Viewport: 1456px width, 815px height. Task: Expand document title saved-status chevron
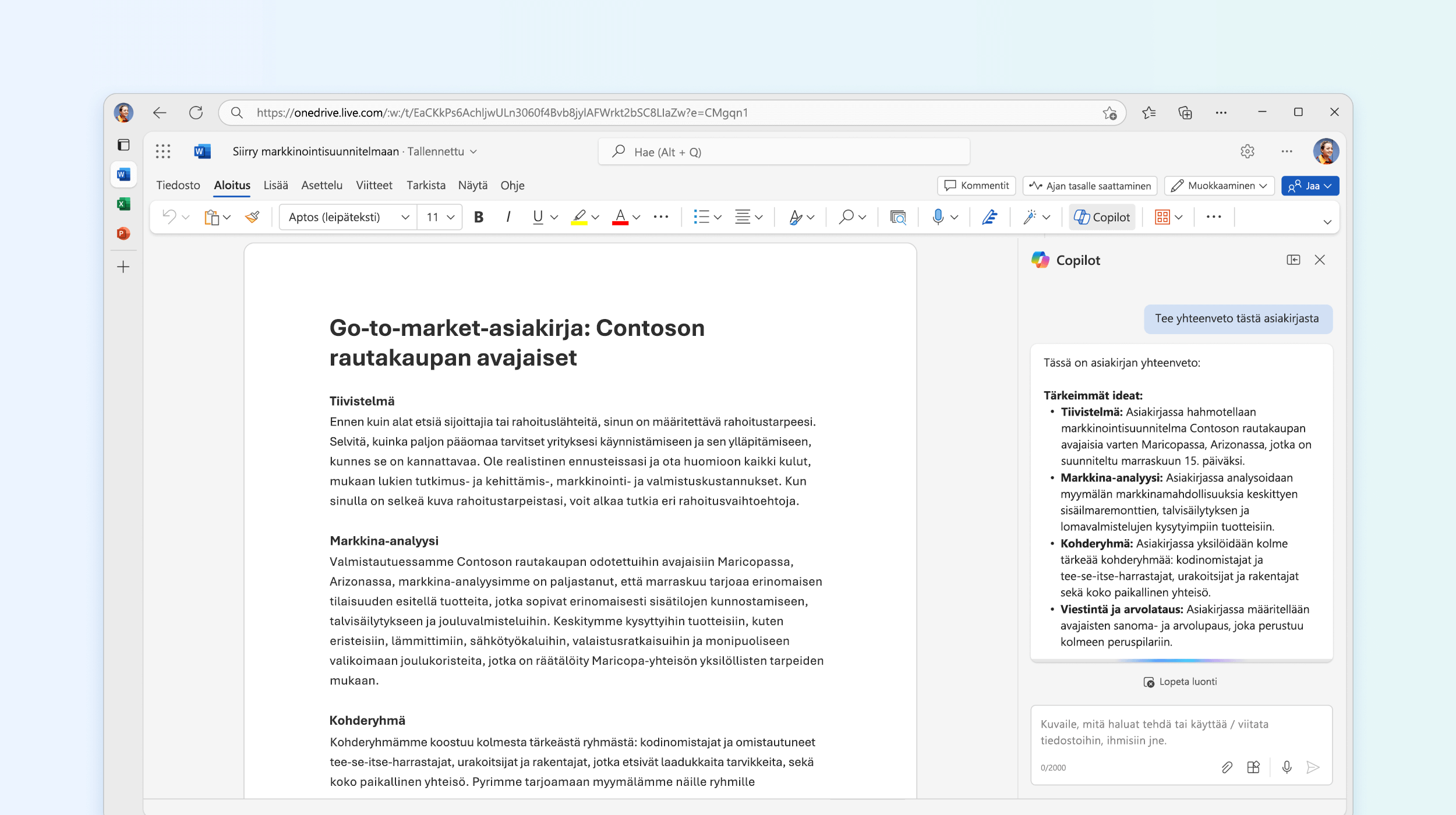tap(473, 151)
